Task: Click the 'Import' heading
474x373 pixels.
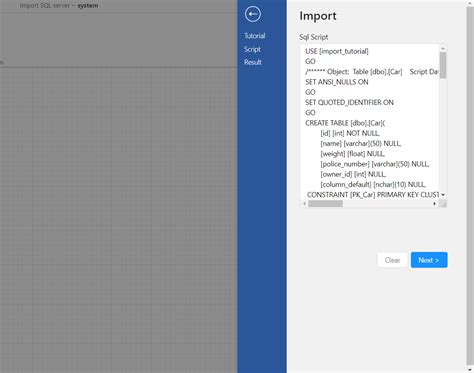Action: 318,16
